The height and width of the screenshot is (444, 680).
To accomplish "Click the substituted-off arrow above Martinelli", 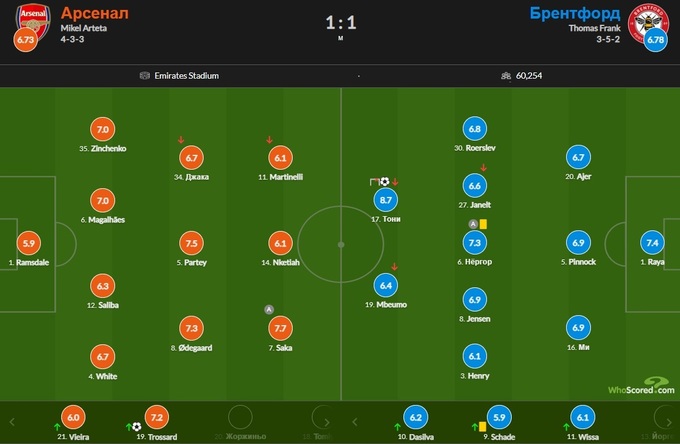I will tap(269, 140).
